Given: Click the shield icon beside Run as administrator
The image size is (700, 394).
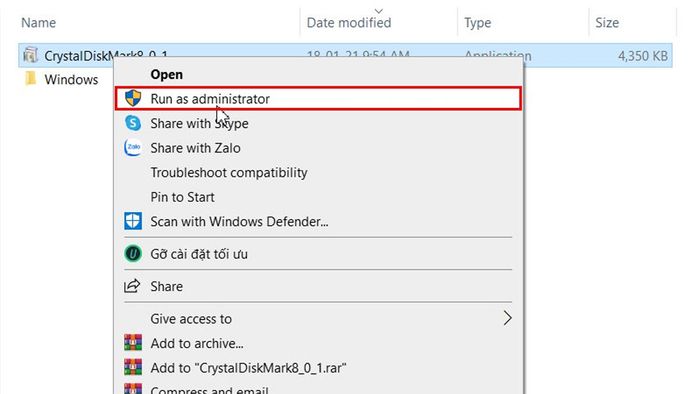Looking at the screenshot, I should (x=133, y=98).
